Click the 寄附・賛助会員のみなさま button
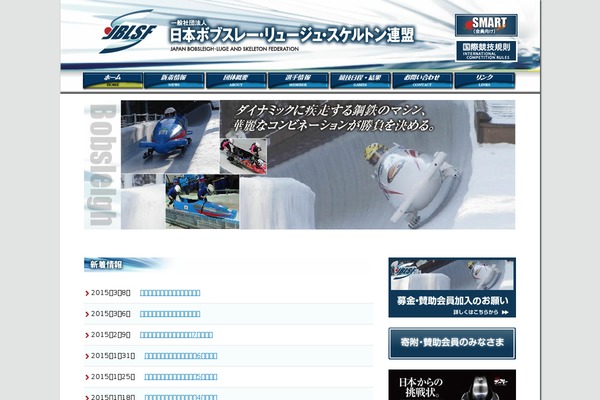This screenshot has height=400, width=600. click(x=452, y=343)
